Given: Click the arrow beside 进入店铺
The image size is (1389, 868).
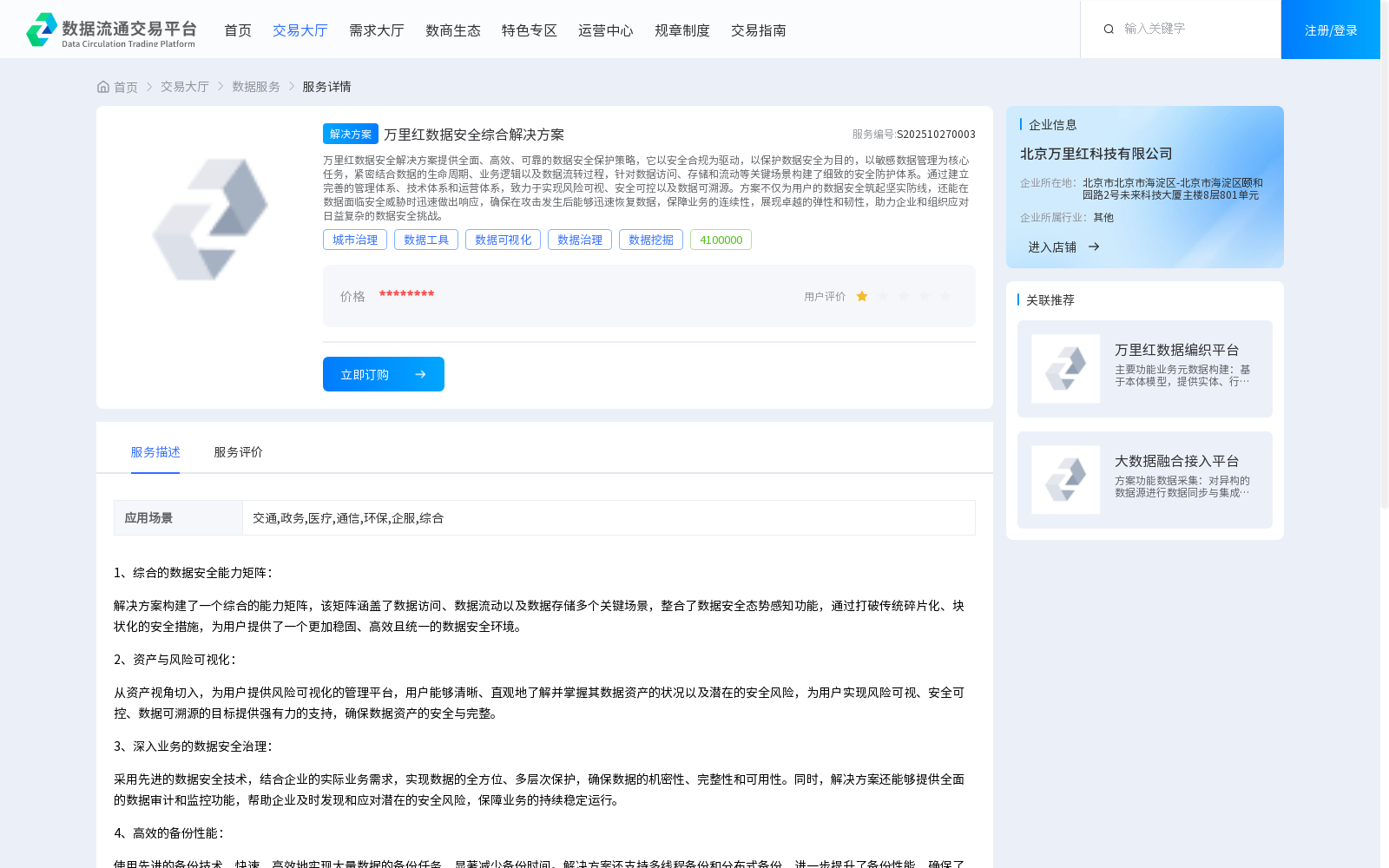Looking at the screenshot, I should pyautogui.click(x=1094, y=247).
